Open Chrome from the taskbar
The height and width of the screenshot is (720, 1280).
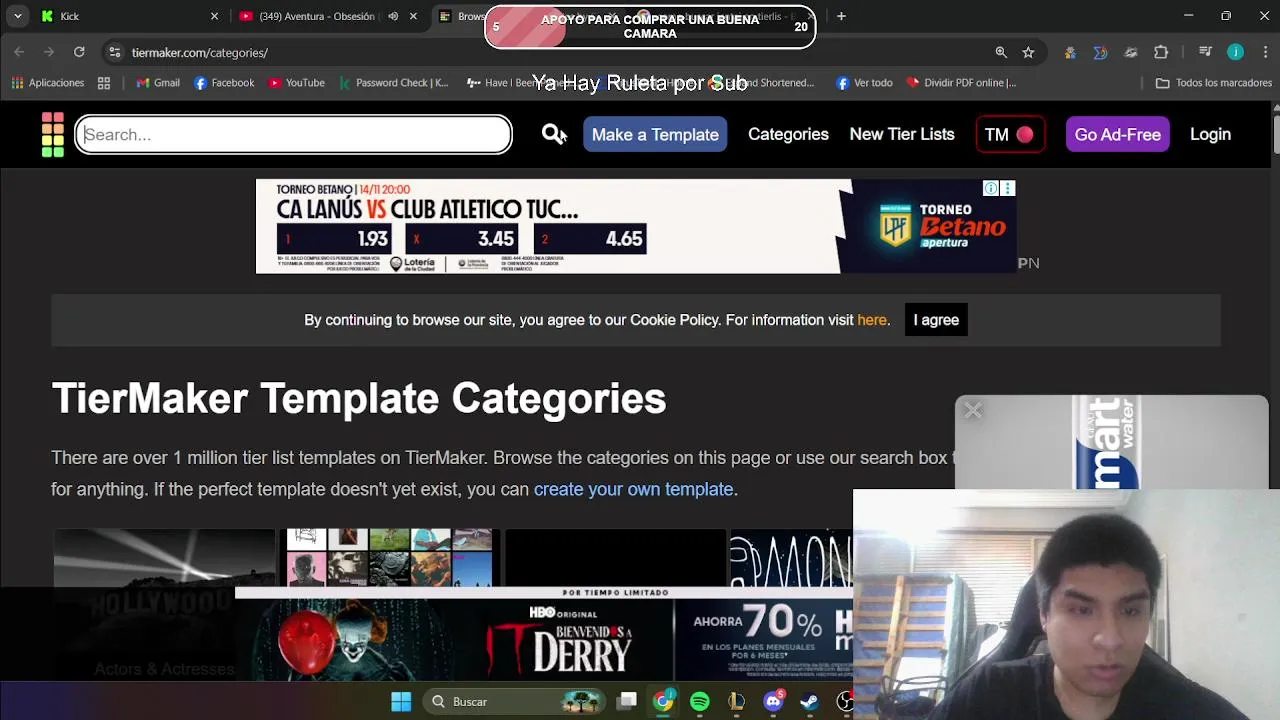tap(663, 702)
